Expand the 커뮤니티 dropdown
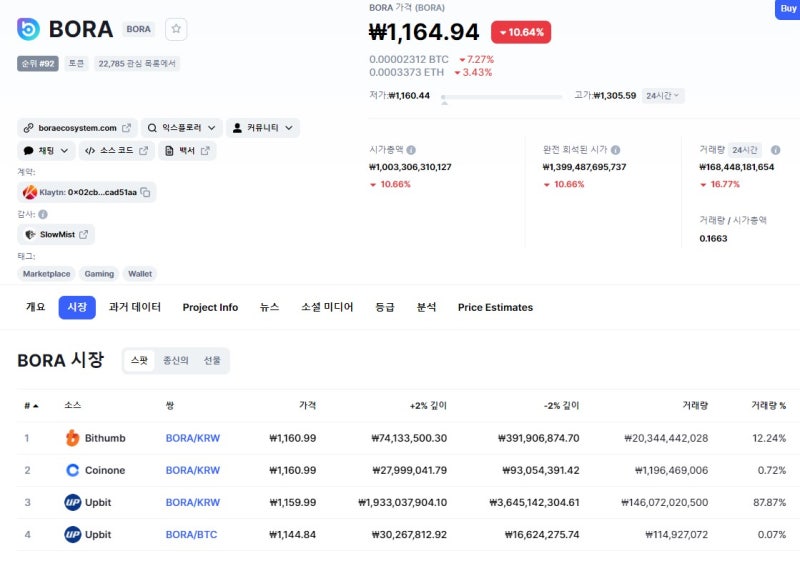This screenshot has width=800, height=581. (x=289, y=128)
